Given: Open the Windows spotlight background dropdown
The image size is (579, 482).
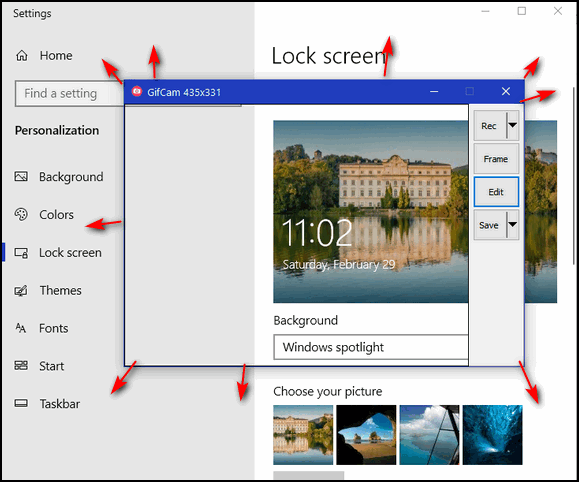Looking at the screenshot, I should (x=371, y=347).
